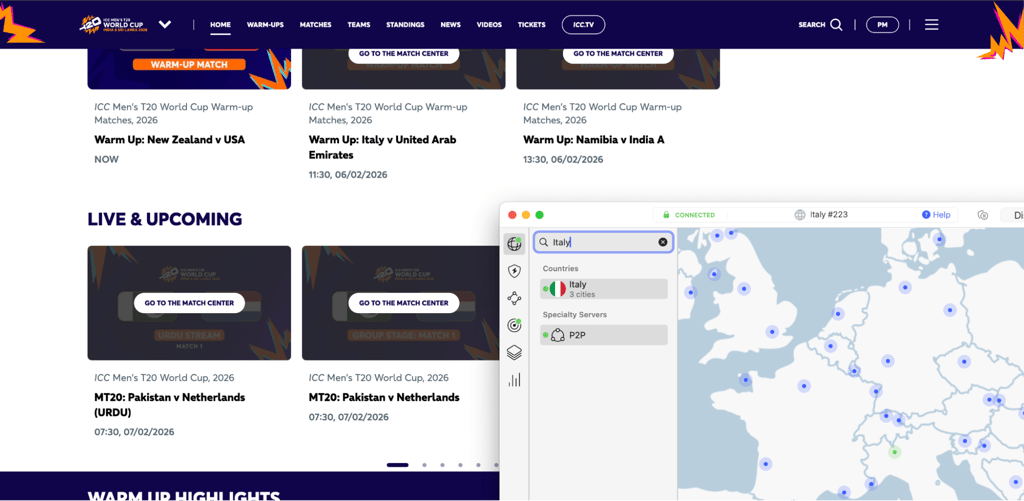Click the 13:30, 06/02/2026 match time

pyautogui.click(x=563, y=159)
